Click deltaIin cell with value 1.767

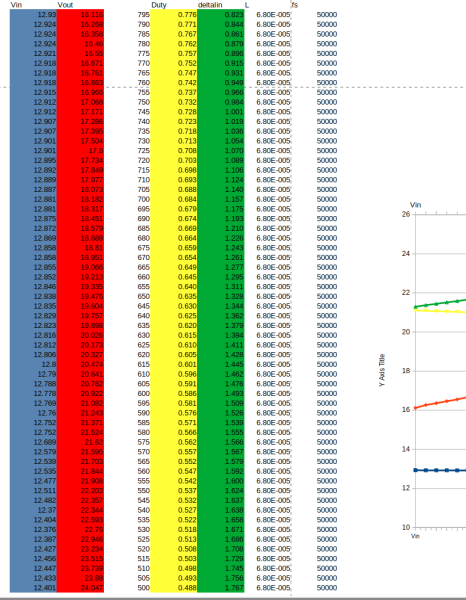point(221,588)
